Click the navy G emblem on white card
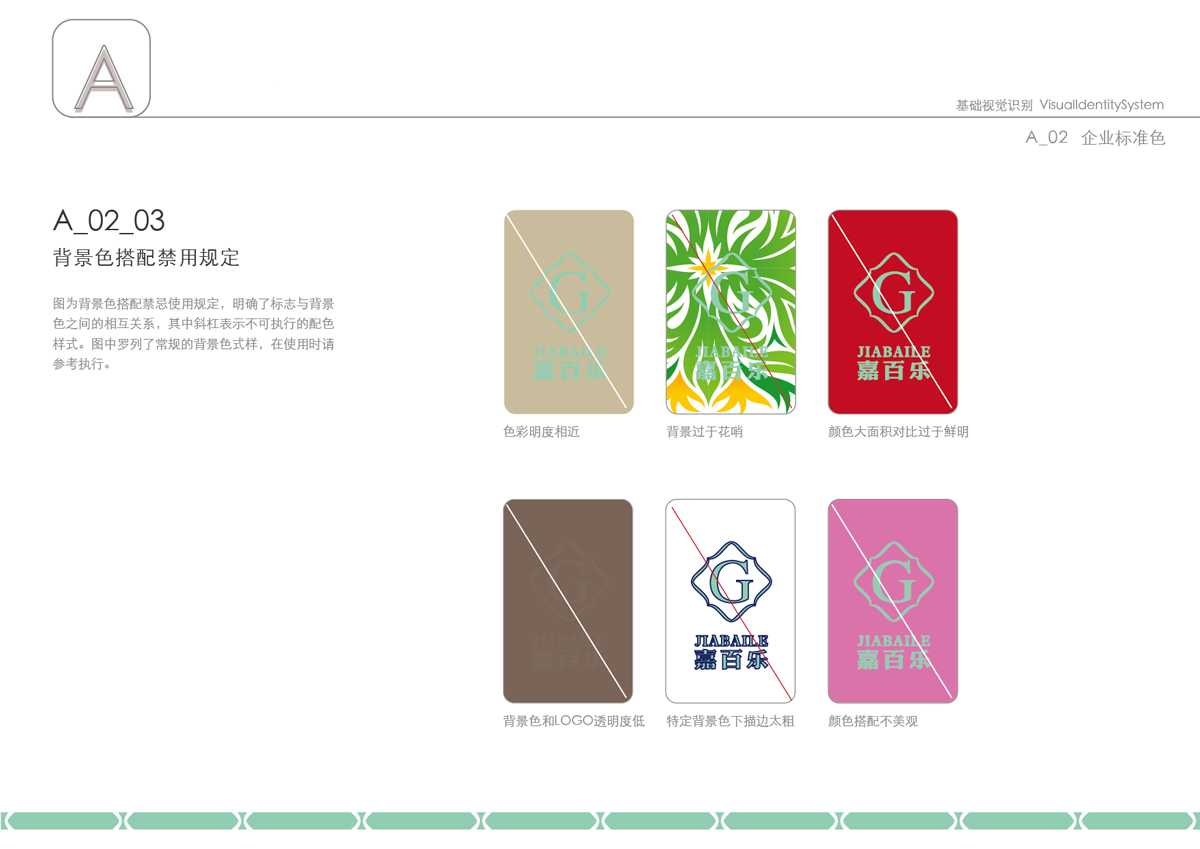The height and width of the screenshot is (849, 1200). click(x=731, y=585)
